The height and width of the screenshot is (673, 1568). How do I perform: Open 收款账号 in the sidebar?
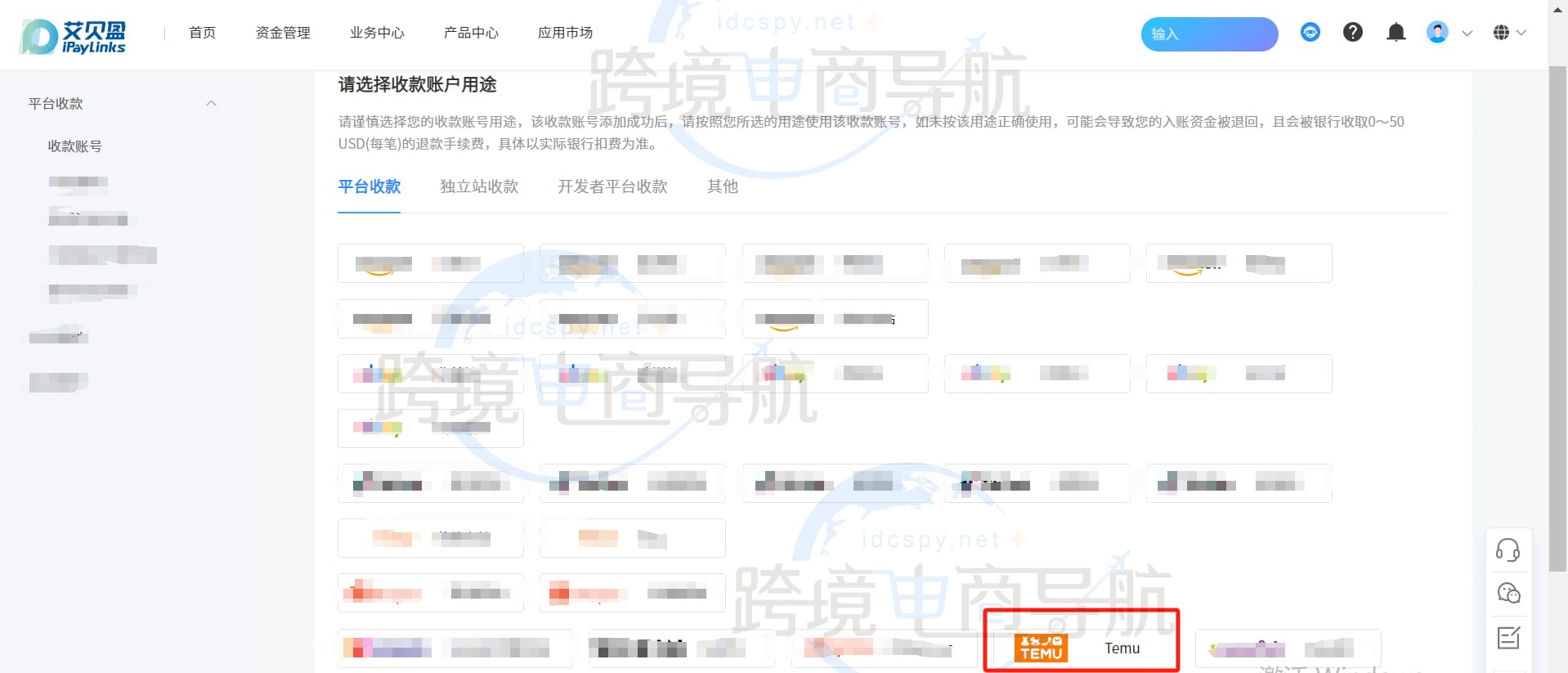75,146
